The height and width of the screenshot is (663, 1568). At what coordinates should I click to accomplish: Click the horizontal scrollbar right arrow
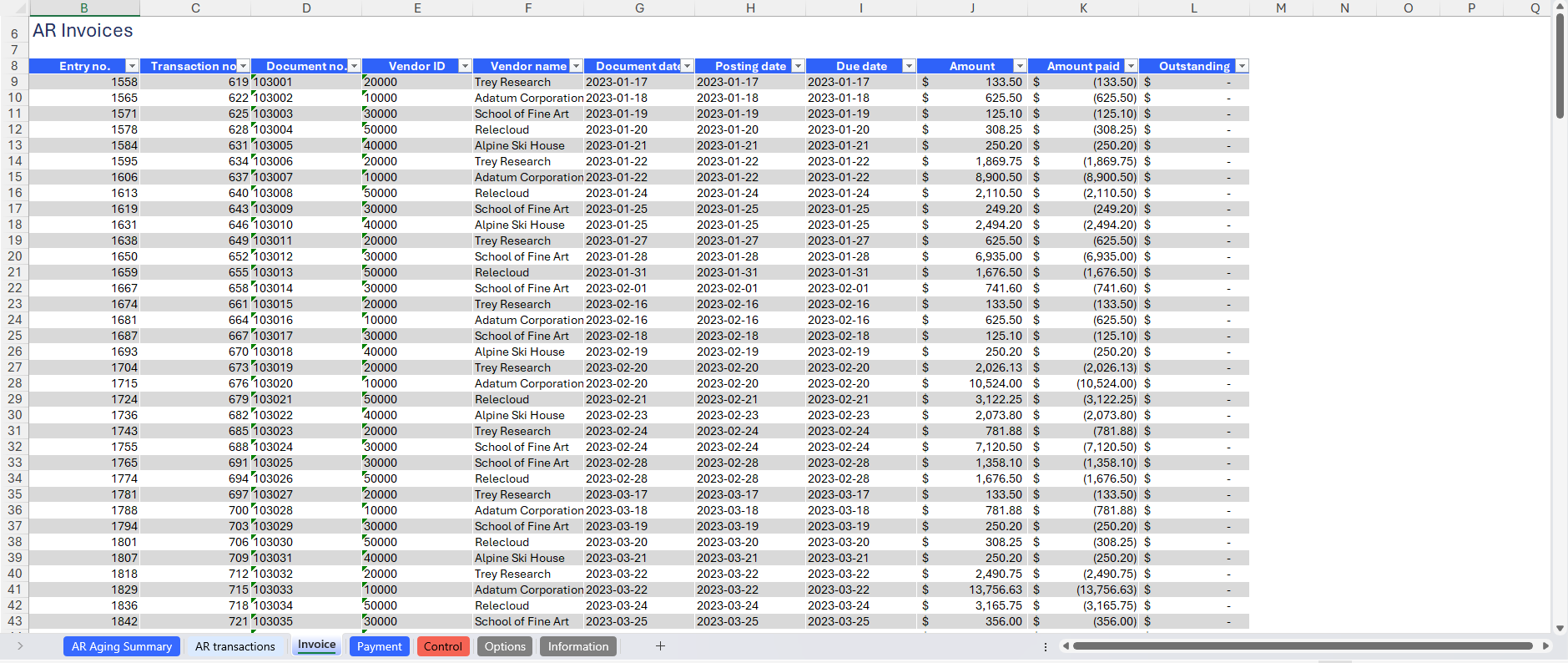(1546, 646)
